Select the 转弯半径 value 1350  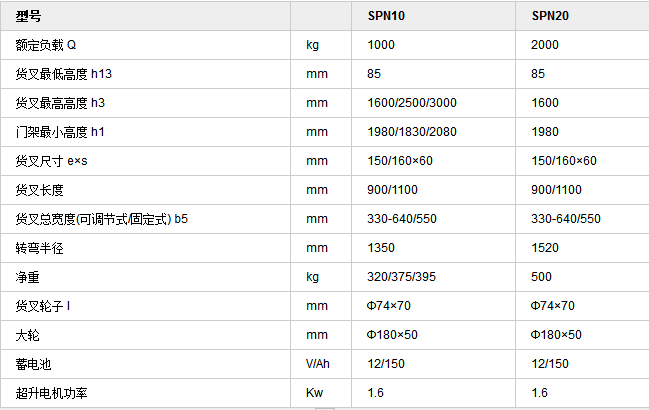pos(381,247)
